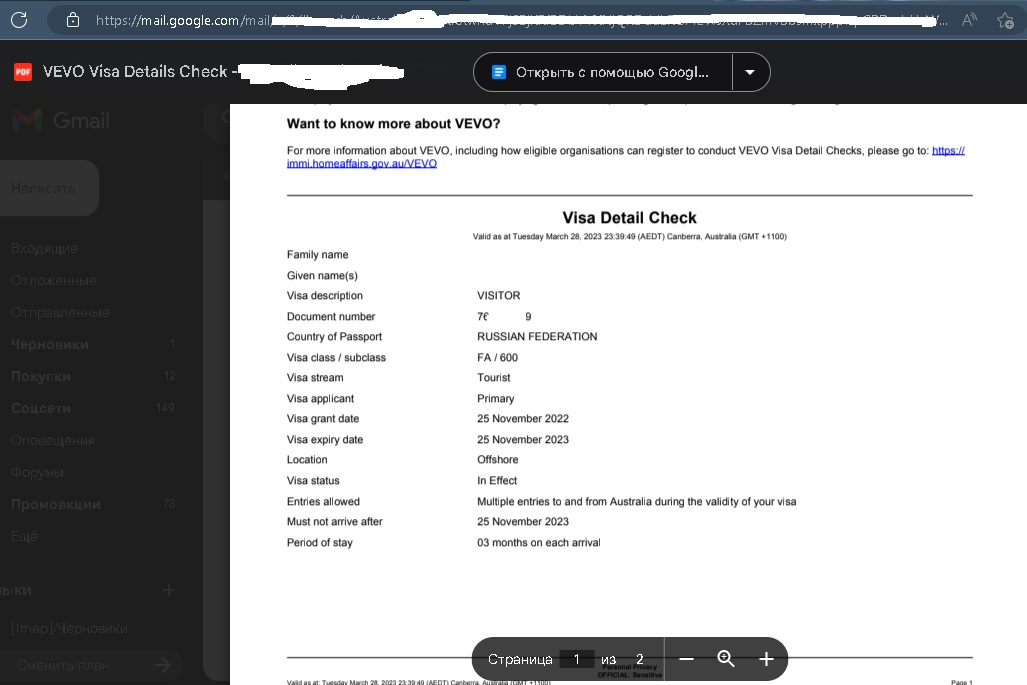Open Отложенные folder in Gmail sidebar
The height and width of the screenshot is (685, 1027).
(54, 280)
